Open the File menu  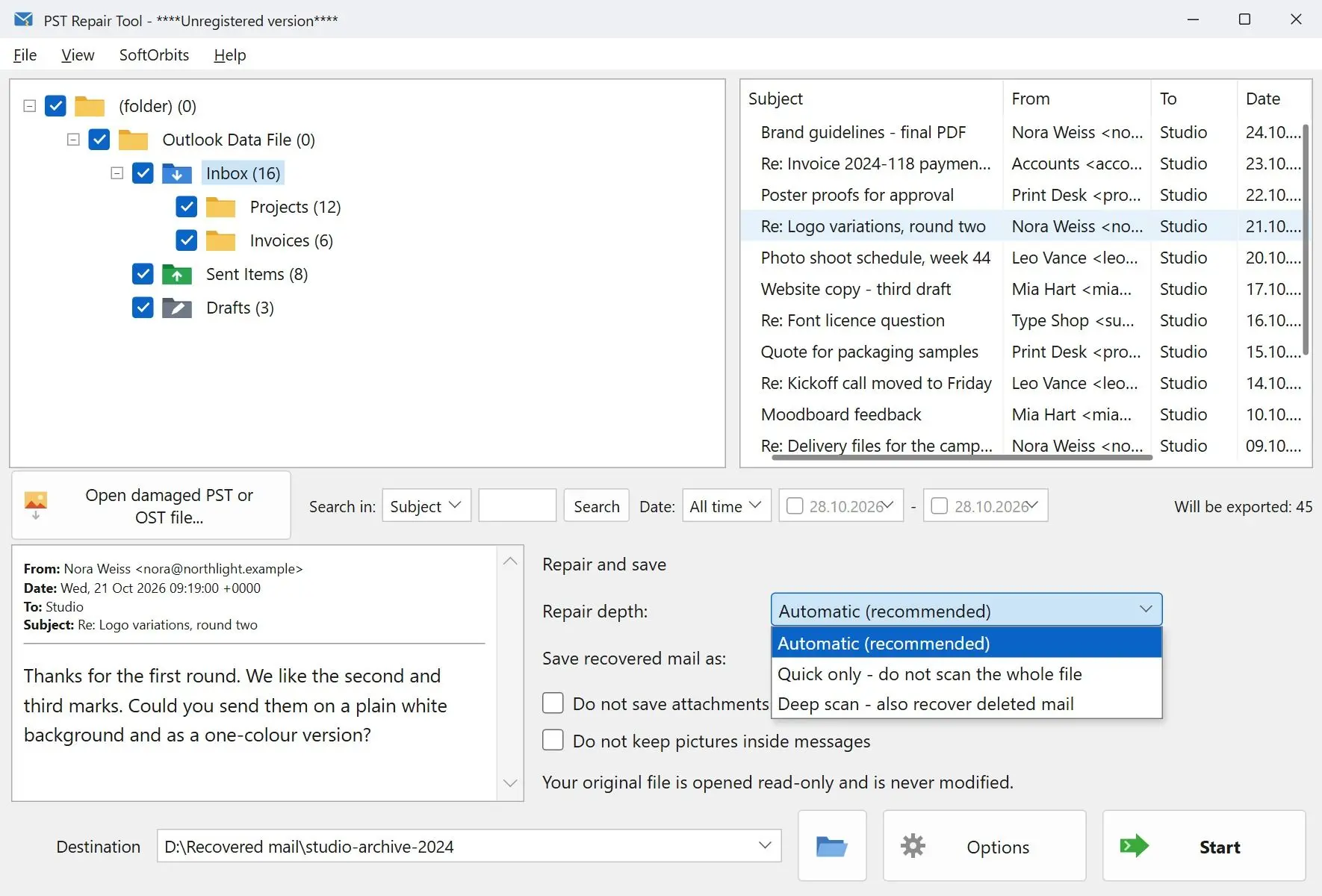(25, 55)
